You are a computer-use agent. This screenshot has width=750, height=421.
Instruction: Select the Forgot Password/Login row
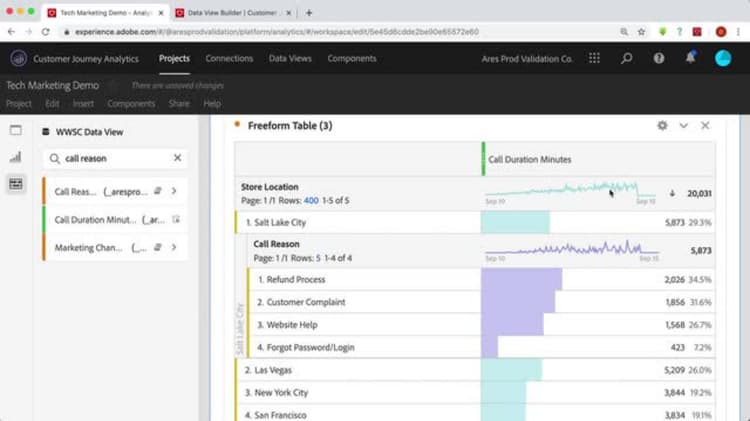point(481,347)
